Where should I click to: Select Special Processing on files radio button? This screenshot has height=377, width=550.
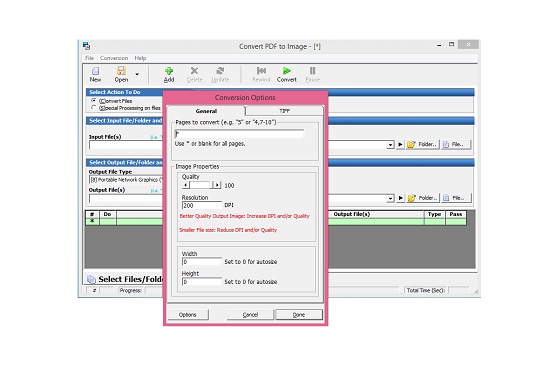click(x=94, y=108)
